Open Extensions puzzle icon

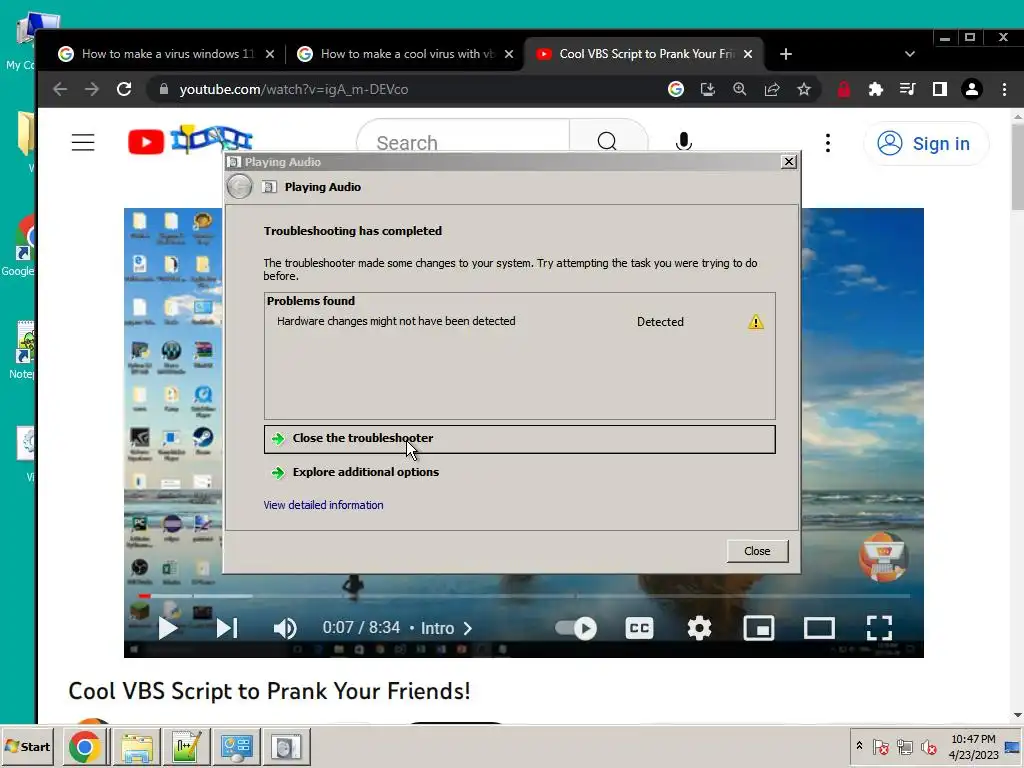click(876, 89)
